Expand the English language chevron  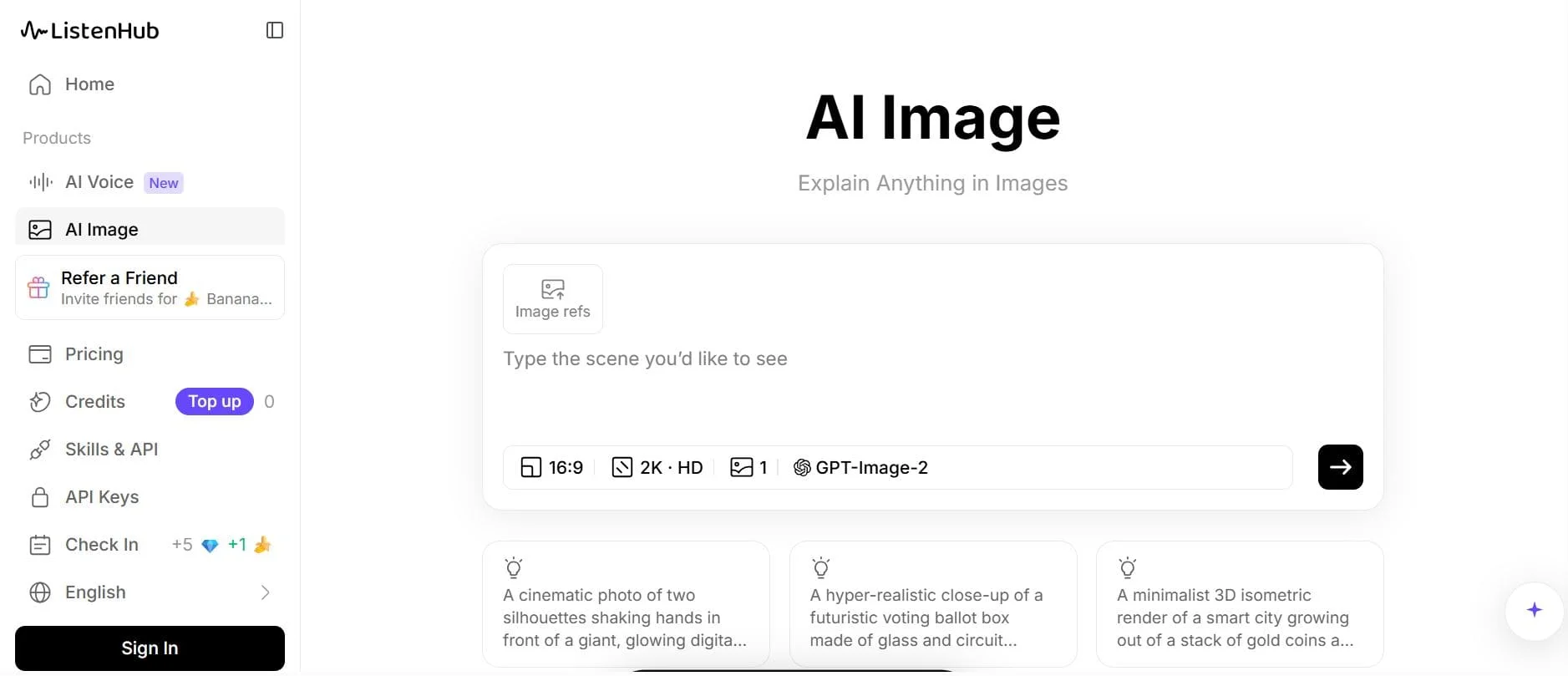(265, 592)
